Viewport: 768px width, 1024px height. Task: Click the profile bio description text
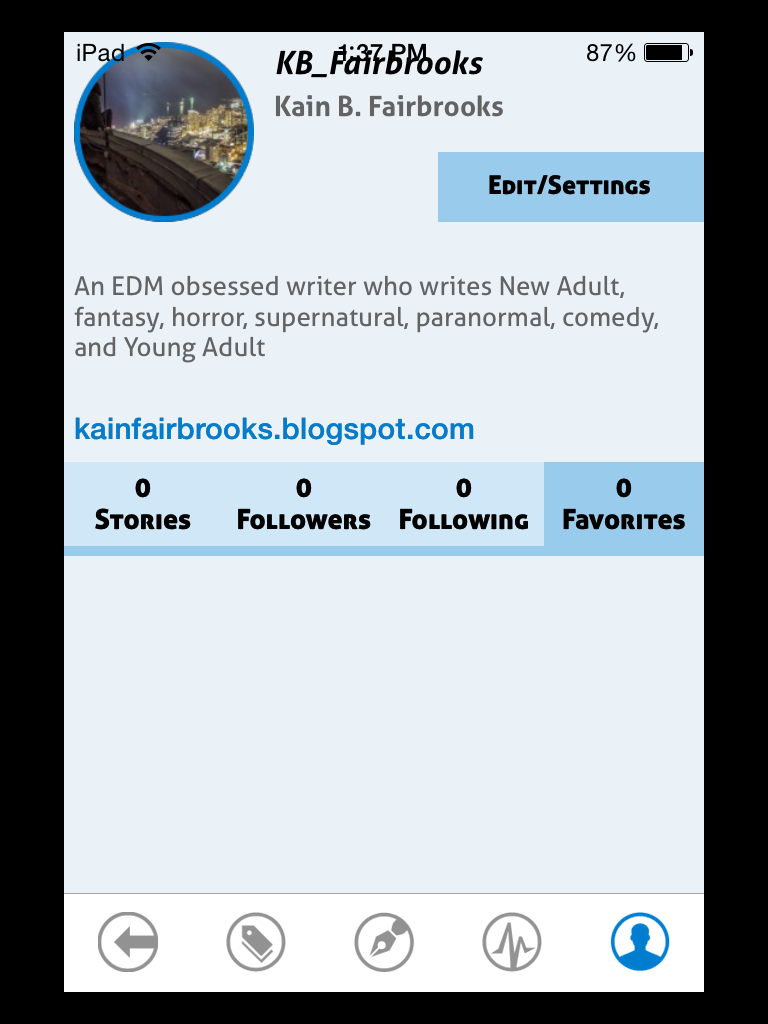[x=366, y=317]
